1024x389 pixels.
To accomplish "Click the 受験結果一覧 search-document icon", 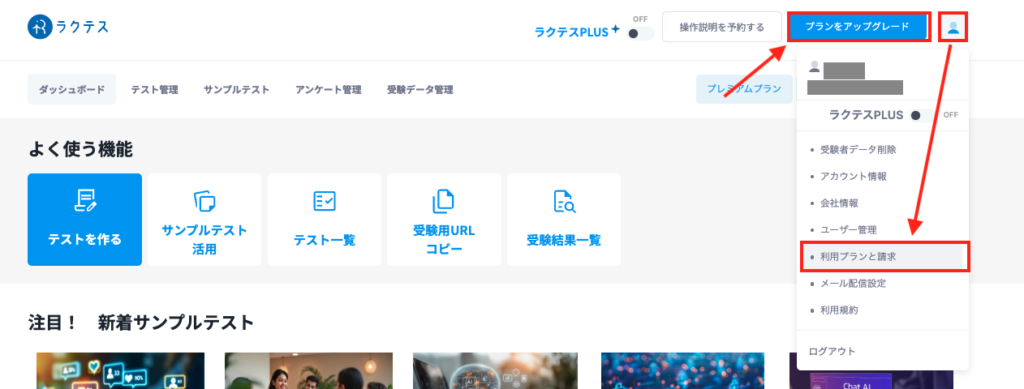I will coord(564,202).
